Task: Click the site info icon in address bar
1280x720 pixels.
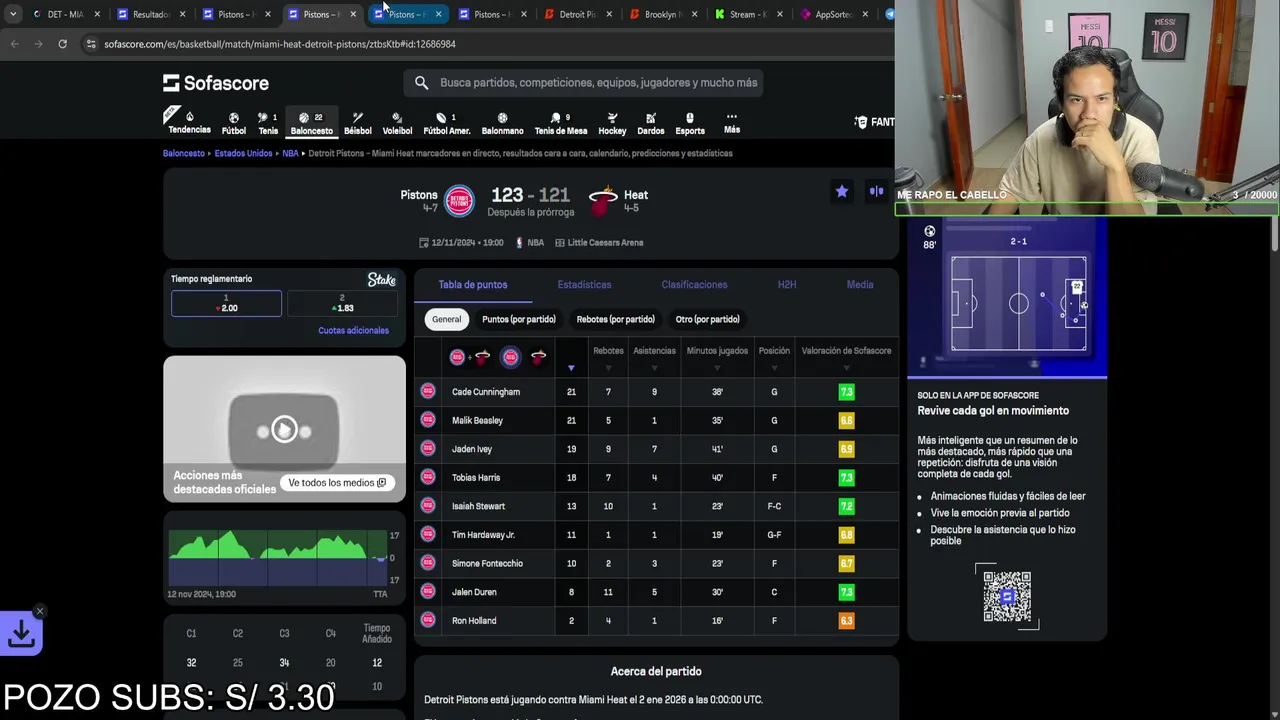Action: click(90, 44)
